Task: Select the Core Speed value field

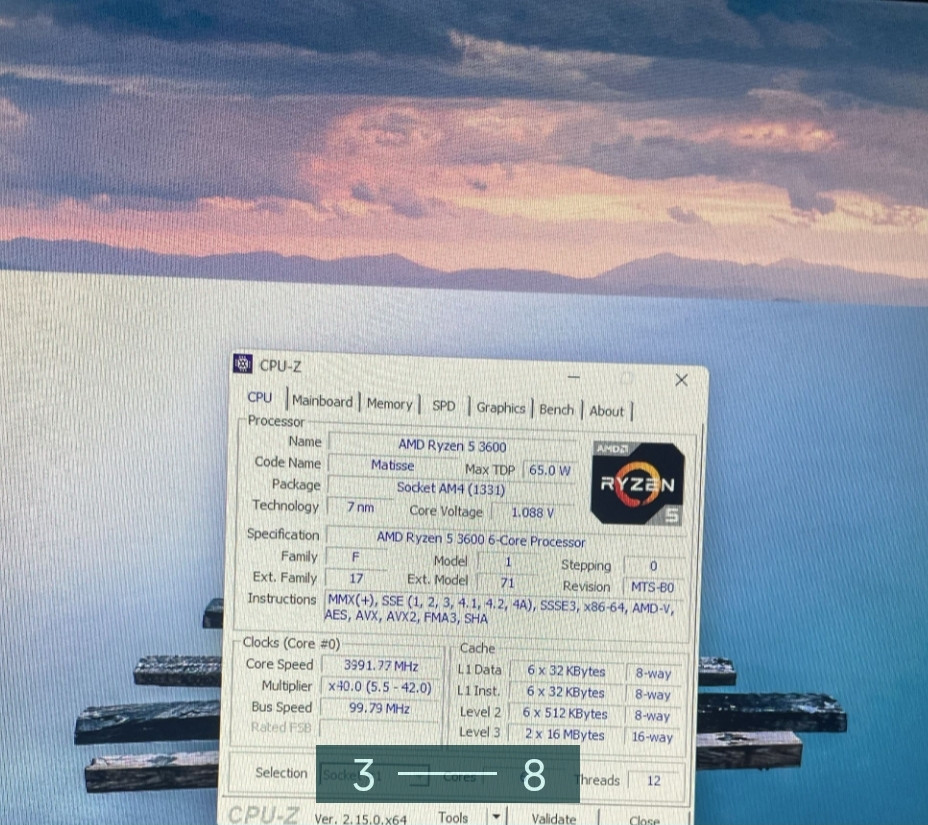Action: pos(380,665)
